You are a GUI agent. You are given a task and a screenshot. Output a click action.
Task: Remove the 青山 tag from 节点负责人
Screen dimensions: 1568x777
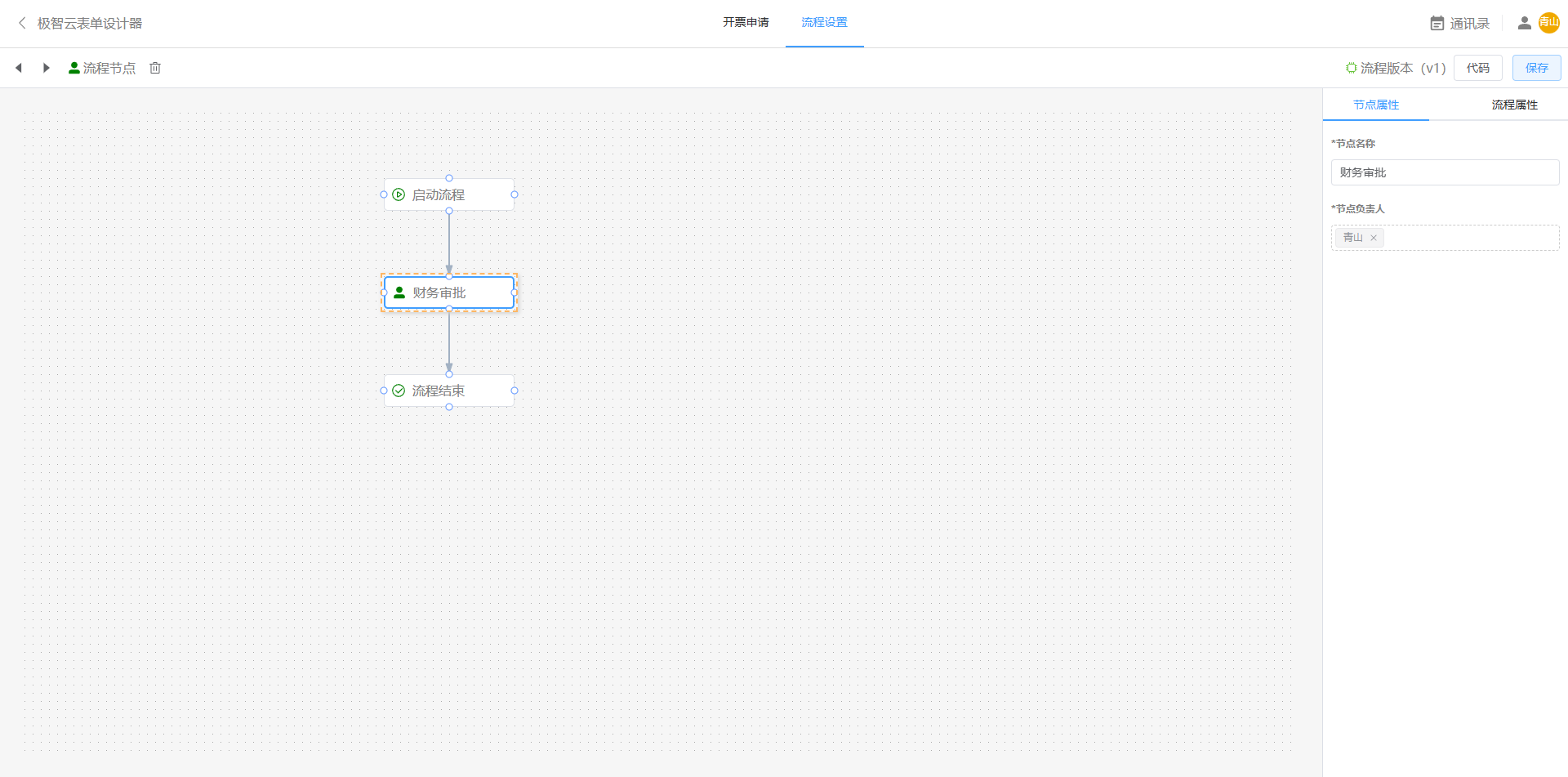(1374, 238)
